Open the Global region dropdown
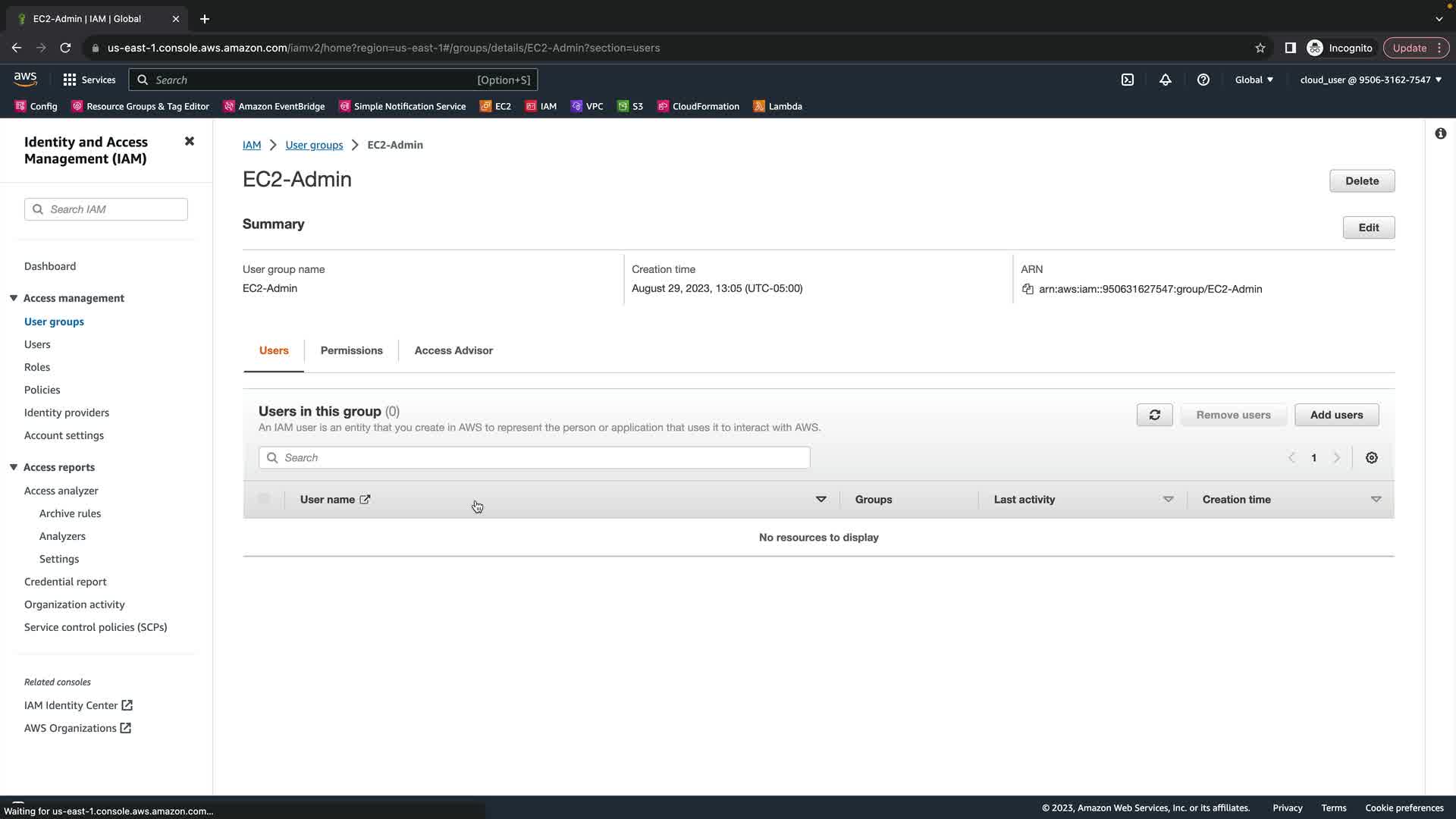Image resolution: width=1456 pixels, height=819 pixels. click(x=1254, y=80)
